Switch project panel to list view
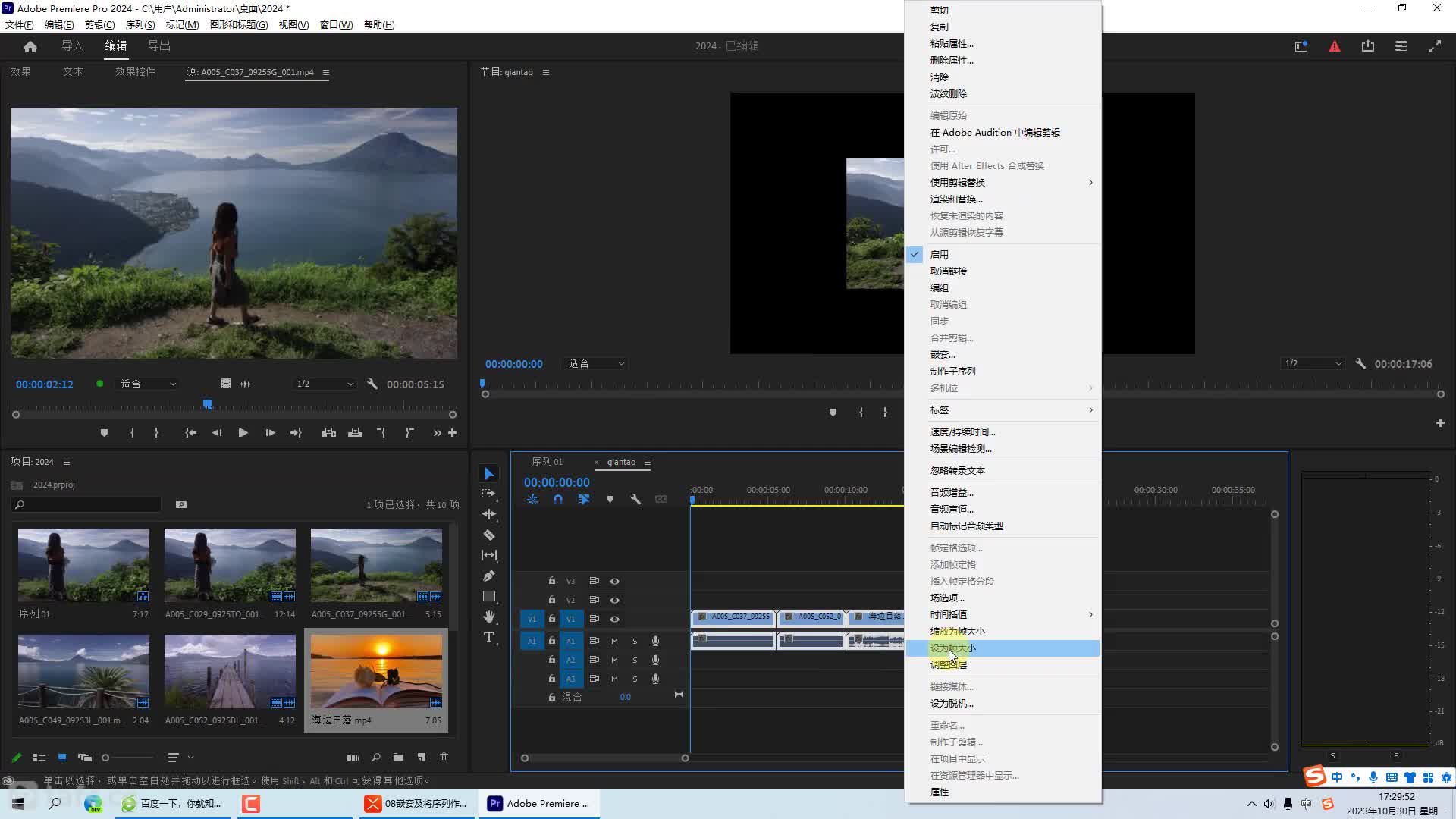This screenshot has width=1456, height=819. pos(39,758)
